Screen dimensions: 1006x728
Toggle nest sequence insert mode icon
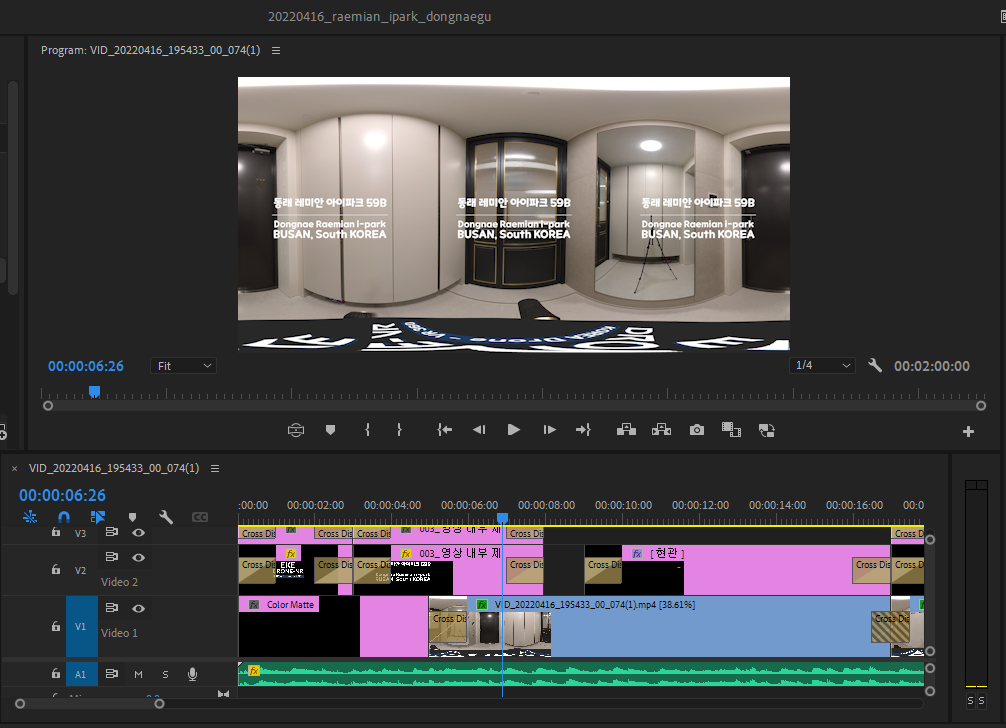tap(30, 516)
